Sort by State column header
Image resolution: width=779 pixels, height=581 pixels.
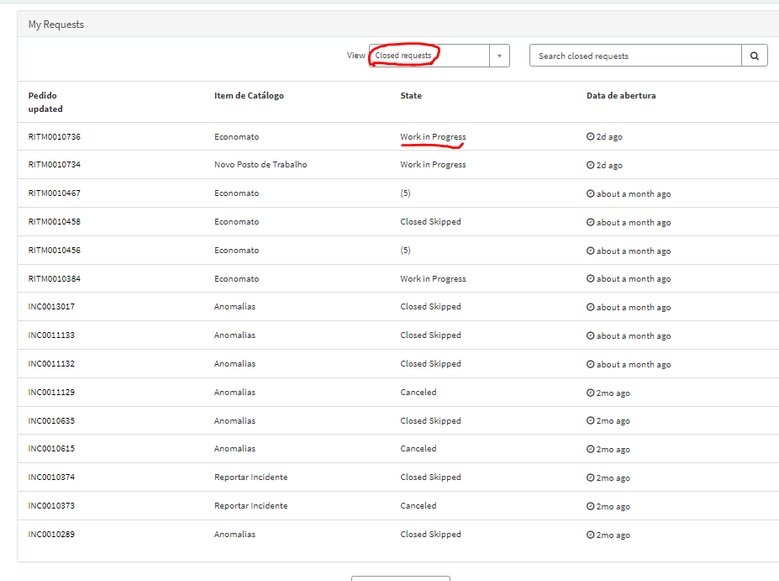click(x=411, y=95)
